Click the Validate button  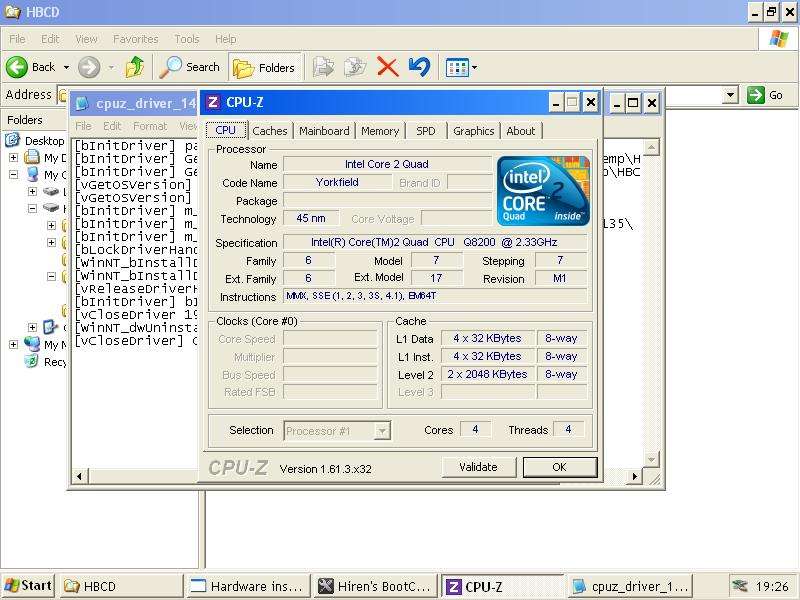(478, 467)
